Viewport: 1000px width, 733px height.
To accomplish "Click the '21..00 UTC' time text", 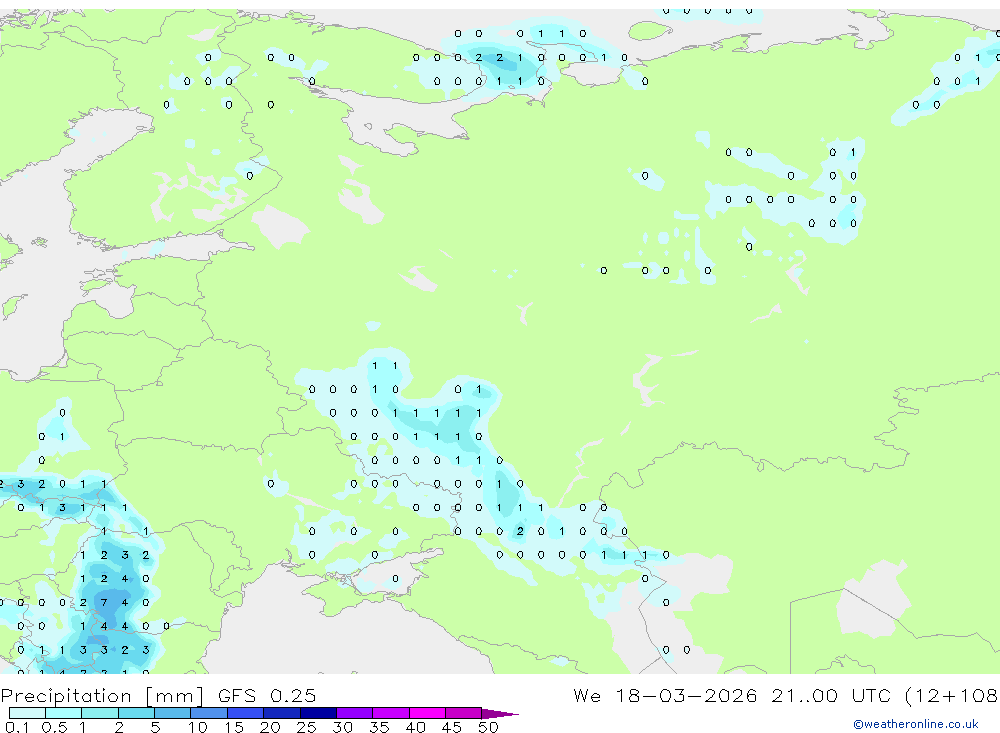I will tap(830, 695).
